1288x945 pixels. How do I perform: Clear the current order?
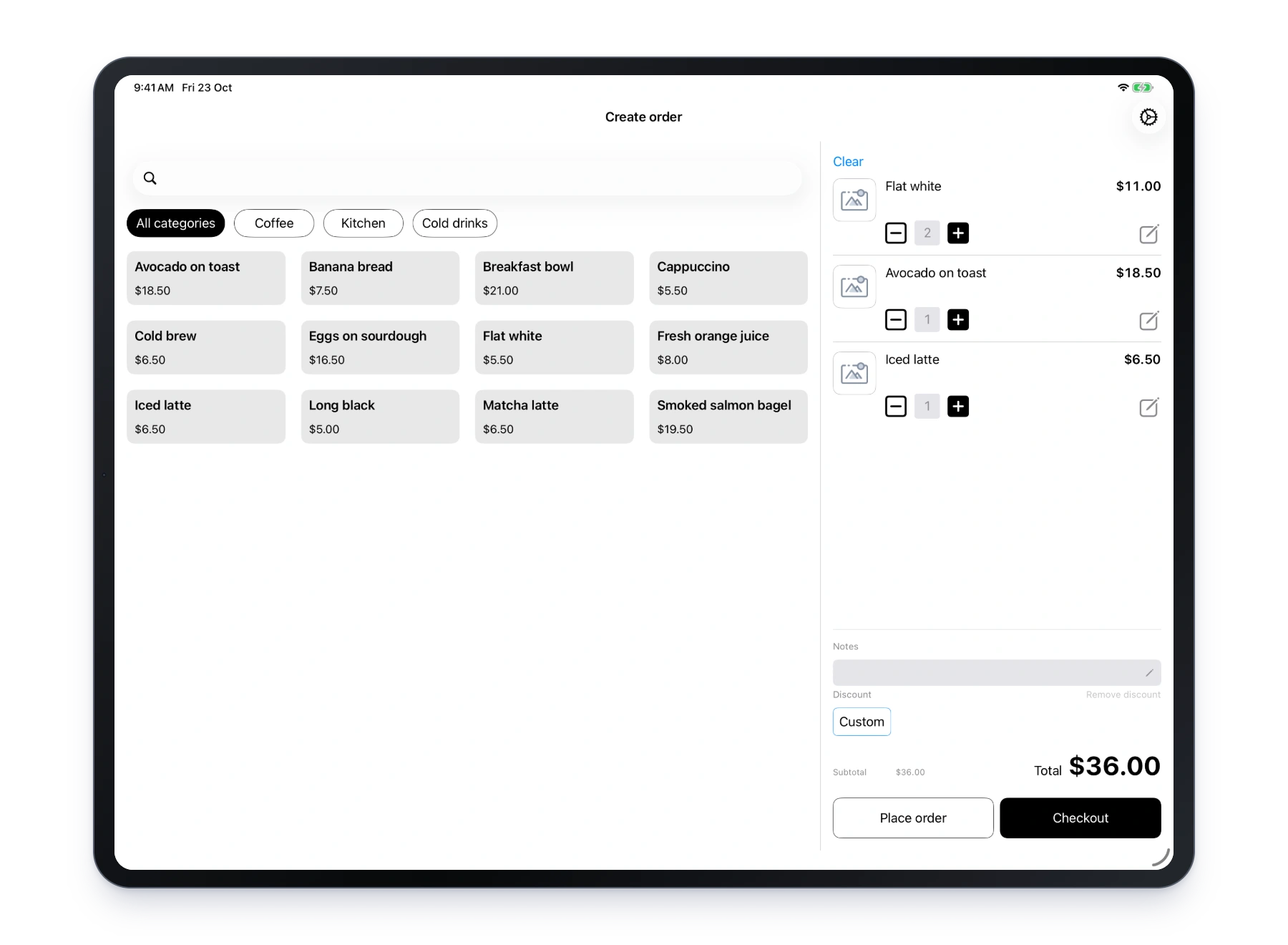click(848, 162)
